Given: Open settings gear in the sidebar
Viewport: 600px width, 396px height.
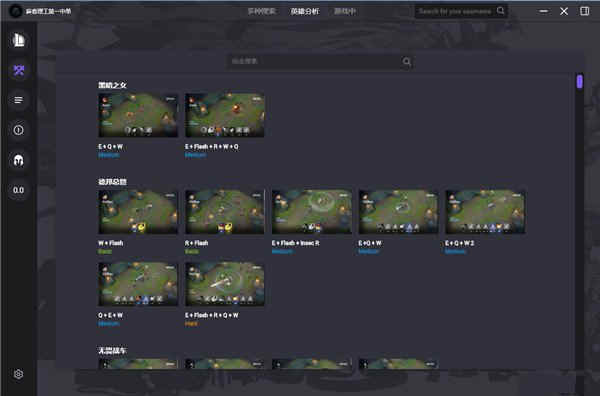Looking at the screenshot, I should click(18, 374).
